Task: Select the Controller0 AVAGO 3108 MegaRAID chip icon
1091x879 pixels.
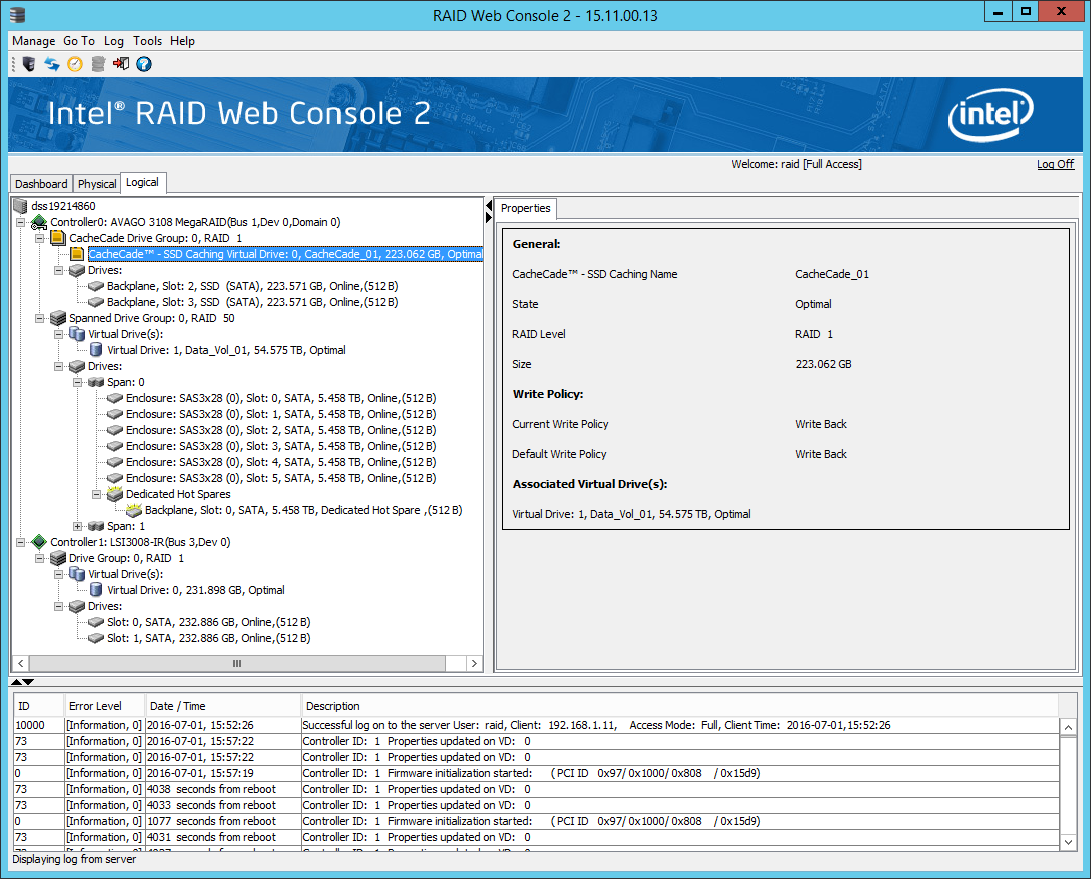Action: [39, 222]
